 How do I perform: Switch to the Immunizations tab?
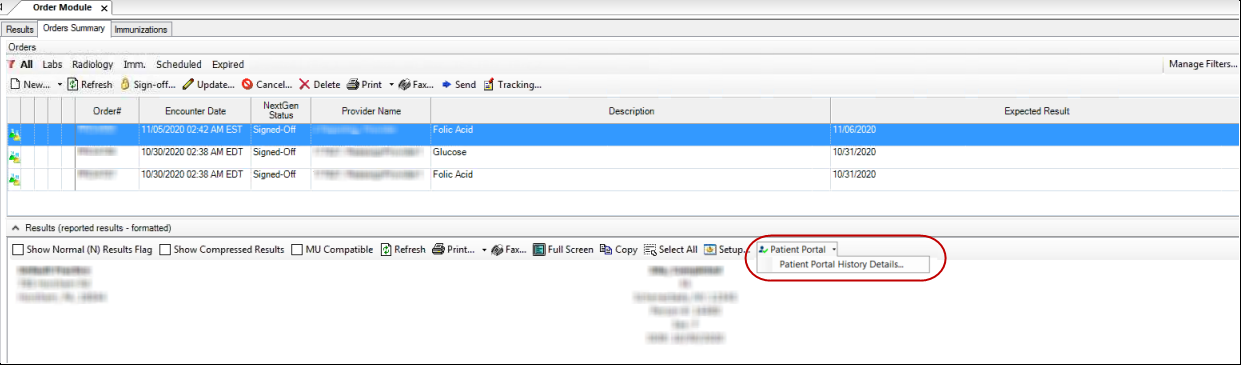tap(141, 29)
